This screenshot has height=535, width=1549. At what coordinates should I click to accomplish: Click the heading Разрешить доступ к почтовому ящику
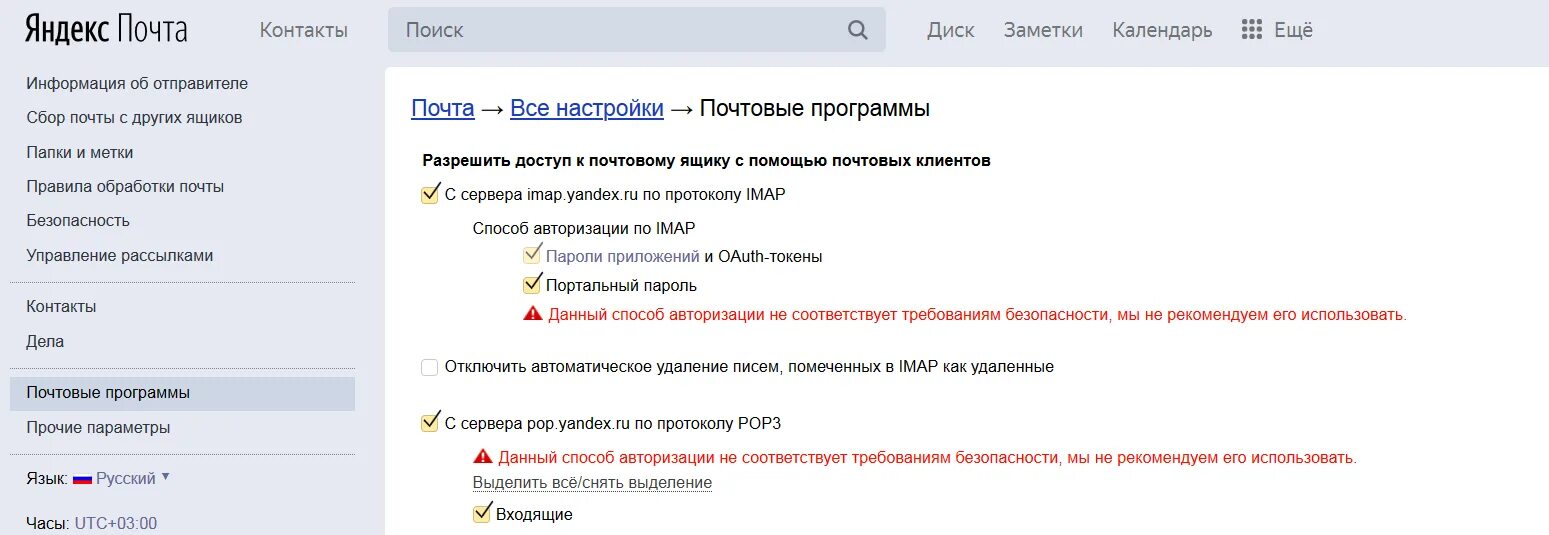(x=707, y=160)
